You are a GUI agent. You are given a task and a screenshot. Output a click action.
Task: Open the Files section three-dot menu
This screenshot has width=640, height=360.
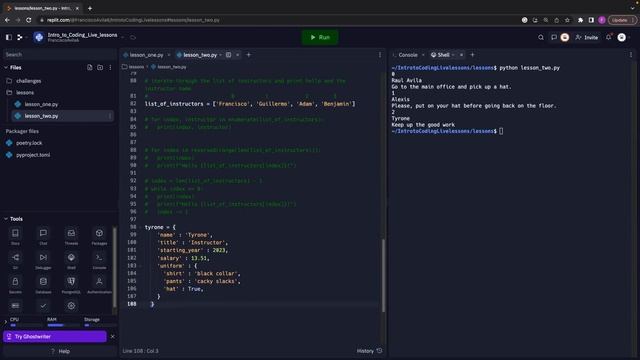(x=110, y=67)
